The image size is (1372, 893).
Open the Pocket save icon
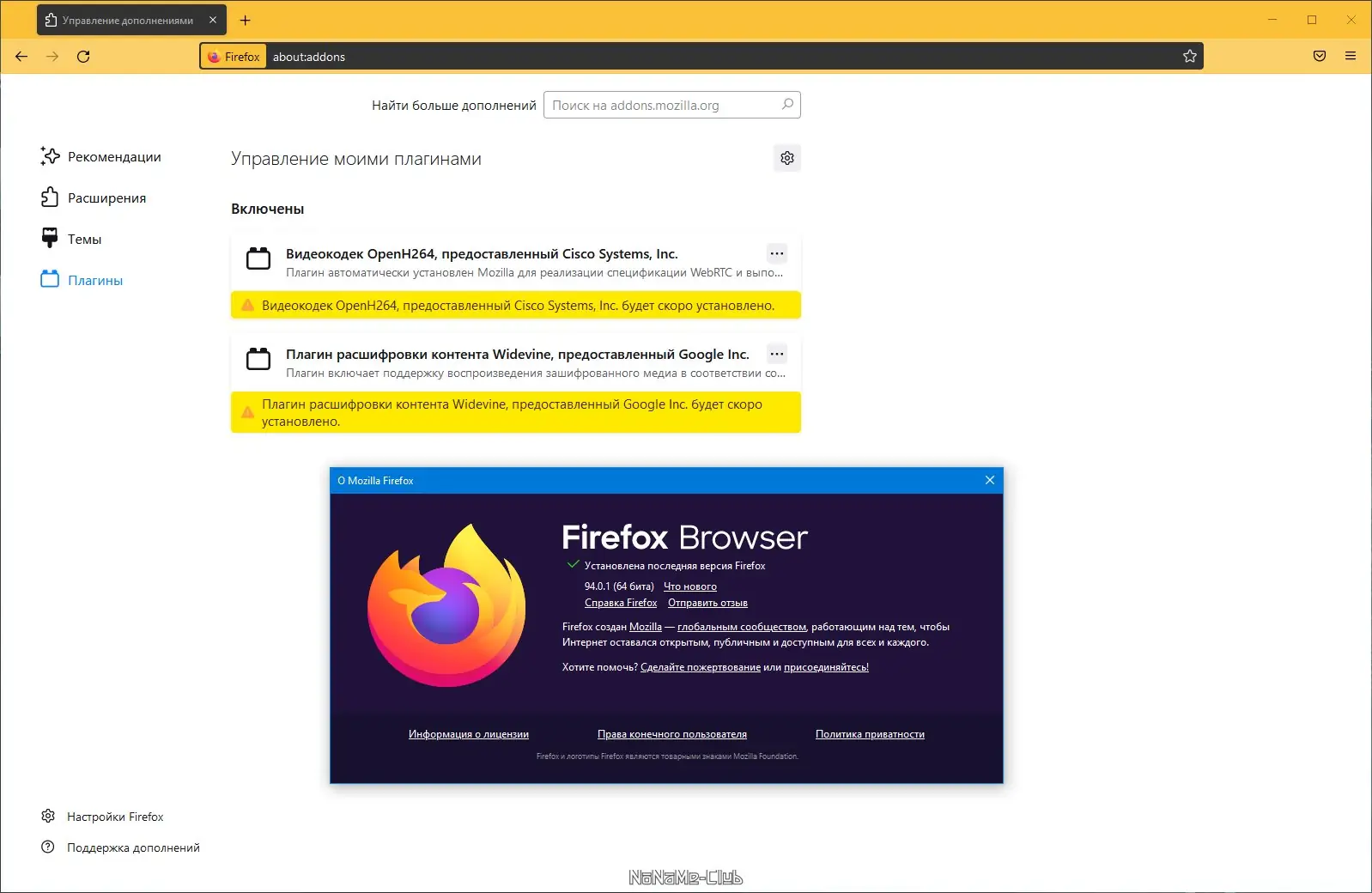(x=1320, y=57)
